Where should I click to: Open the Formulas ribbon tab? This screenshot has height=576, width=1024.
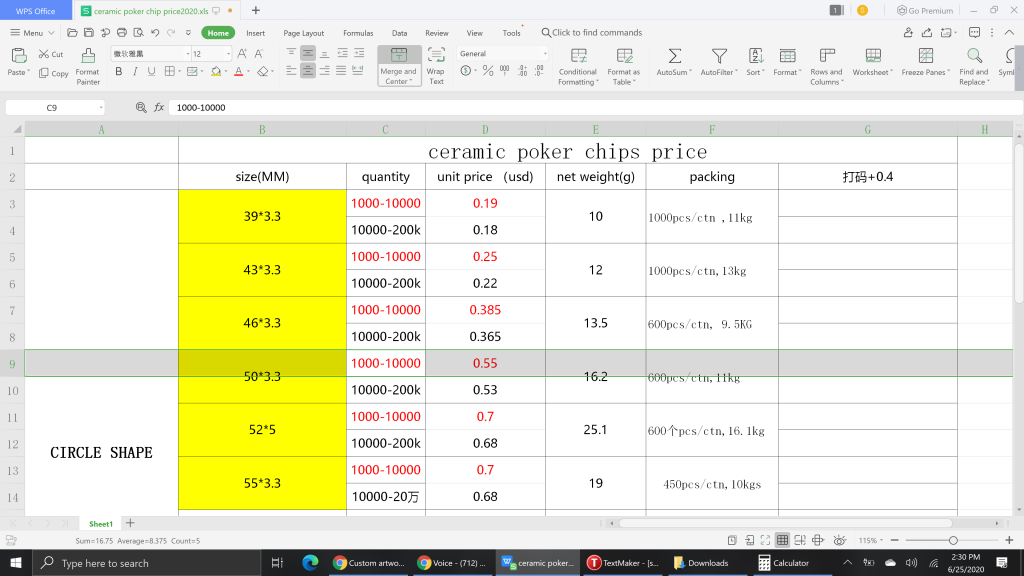coord(358,33)
